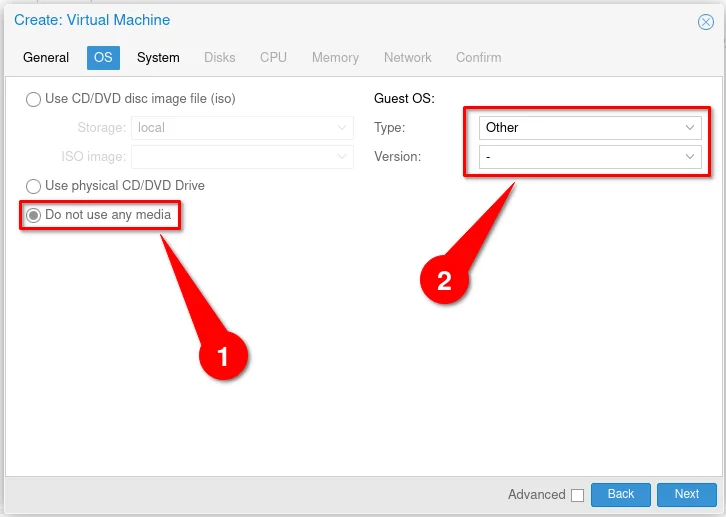
Task: Open the System tab
Action: (158, 57)
